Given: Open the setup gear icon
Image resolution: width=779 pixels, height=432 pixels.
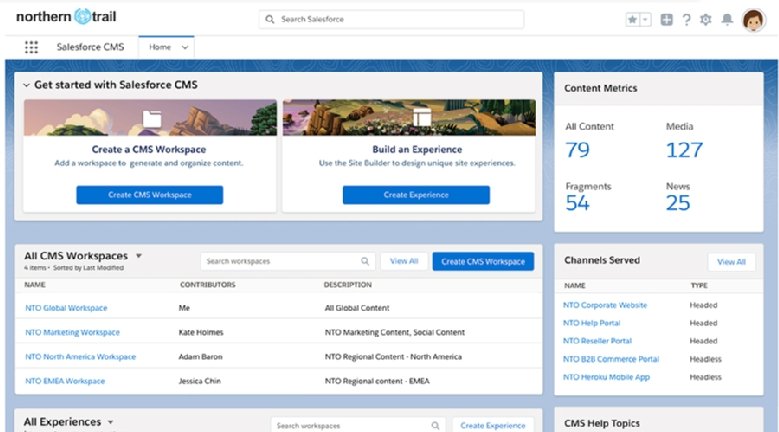Looking at the screenshot, I should [x=705, y=19].
